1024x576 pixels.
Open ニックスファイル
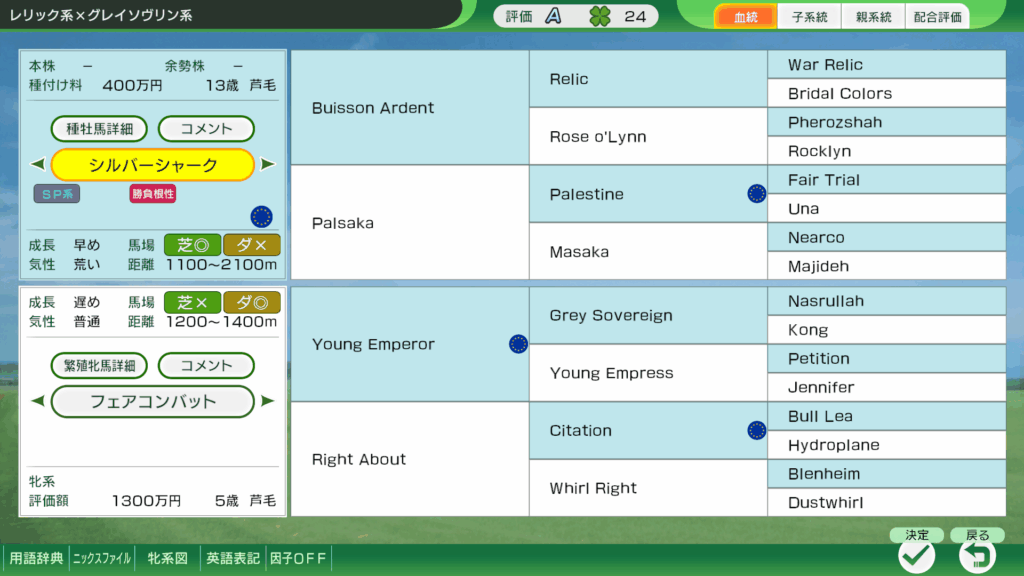click(101, 558)
